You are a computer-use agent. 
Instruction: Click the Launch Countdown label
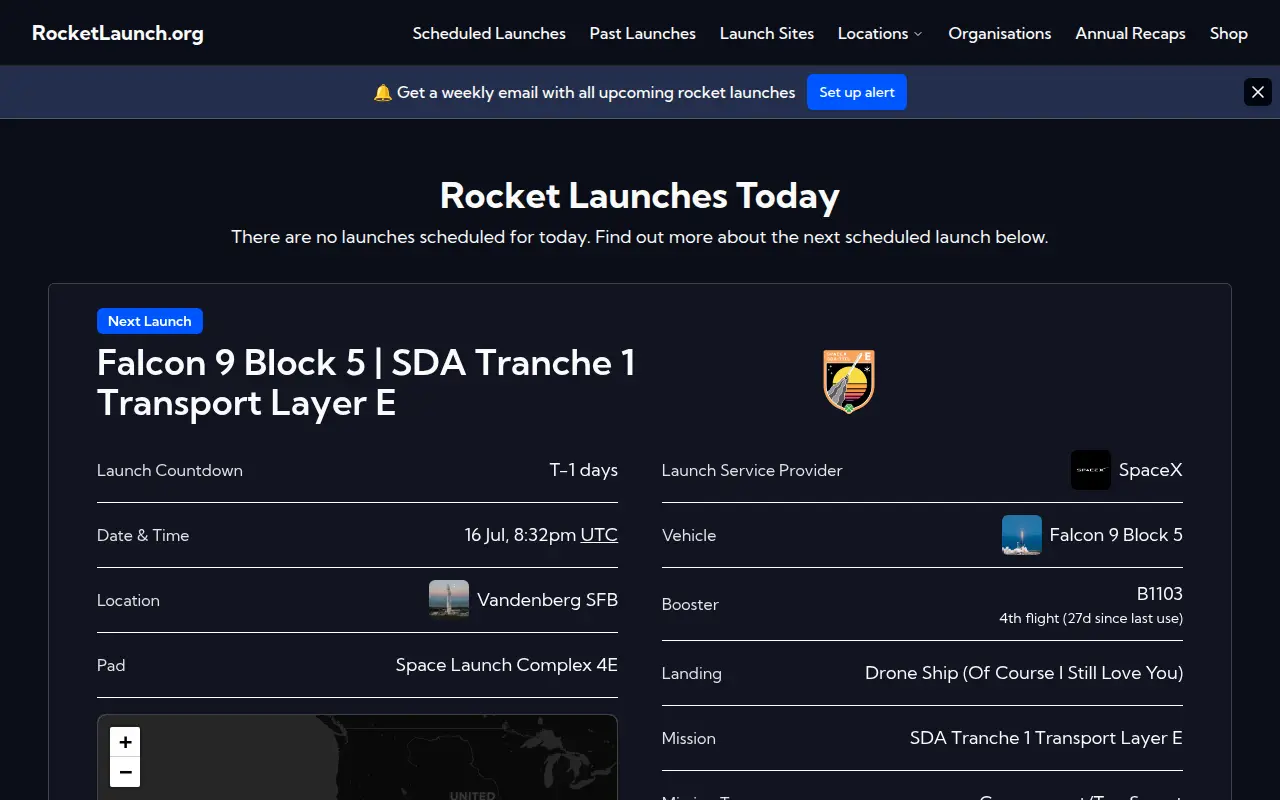[170, 470]
